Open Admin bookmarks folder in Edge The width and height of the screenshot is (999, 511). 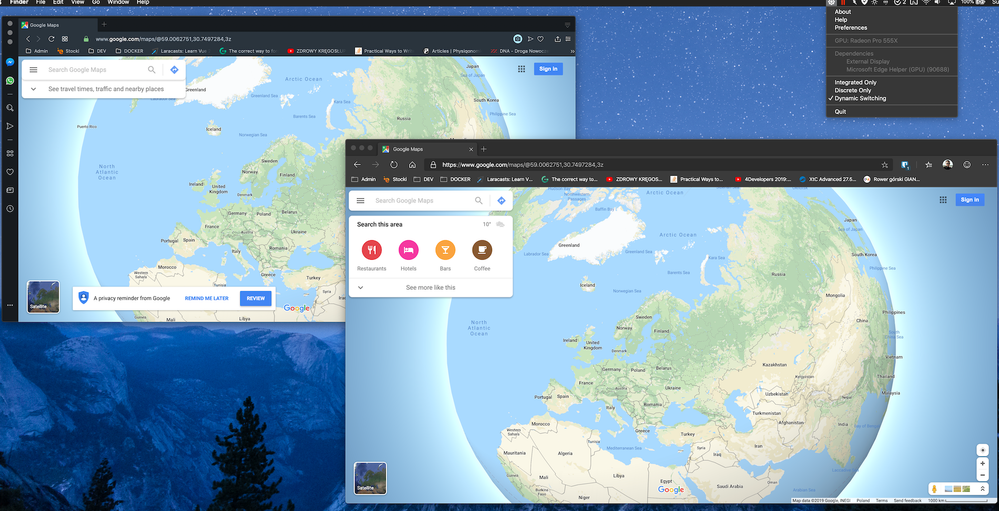click(364, 180)
